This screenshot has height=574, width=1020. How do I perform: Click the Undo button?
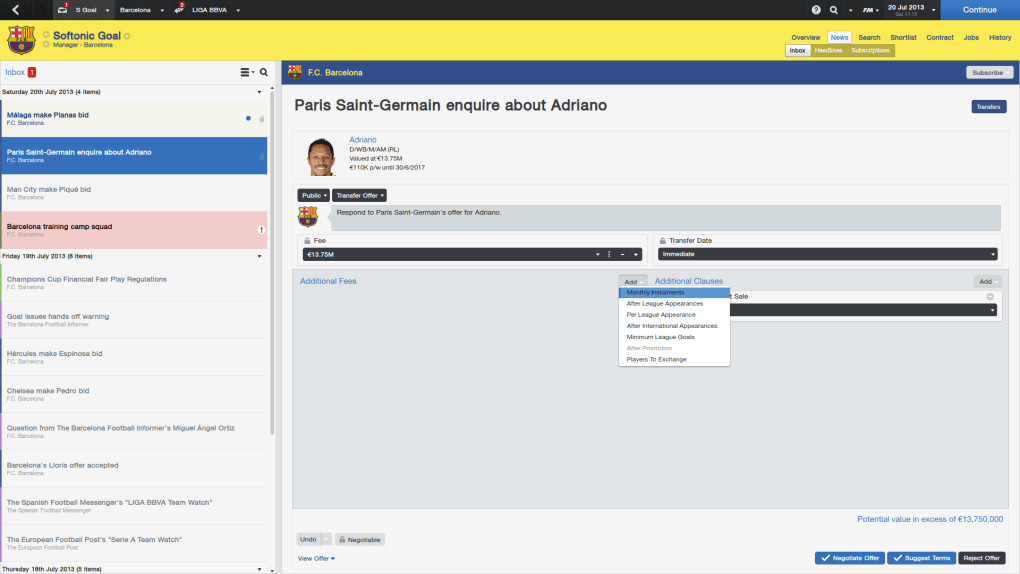coord(308,540)
